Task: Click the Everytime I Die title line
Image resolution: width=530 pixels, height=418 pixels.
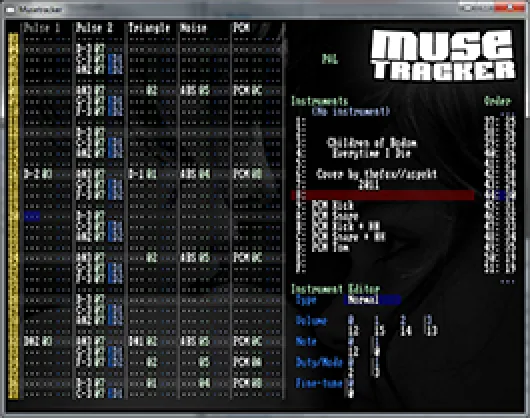Action: pos(371,153)
